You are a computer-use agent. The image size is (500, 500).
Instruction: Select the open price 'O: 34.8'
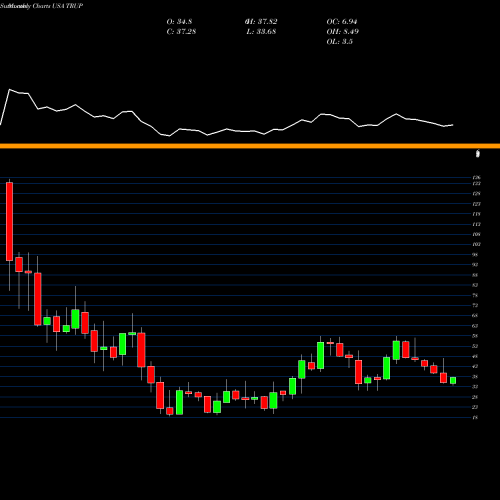pyautogui.click(x=179, y=22)
